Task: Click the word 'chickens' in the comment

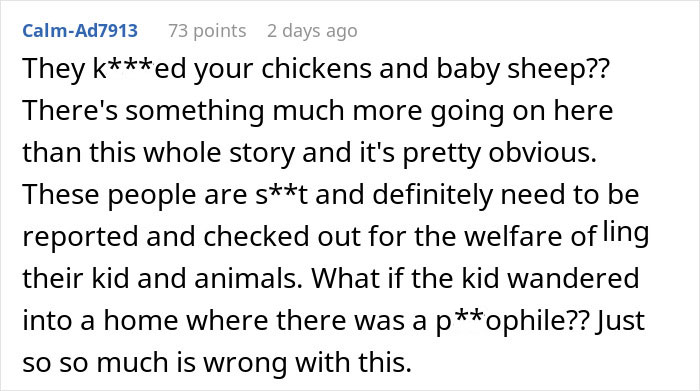Action: point(317,69)
